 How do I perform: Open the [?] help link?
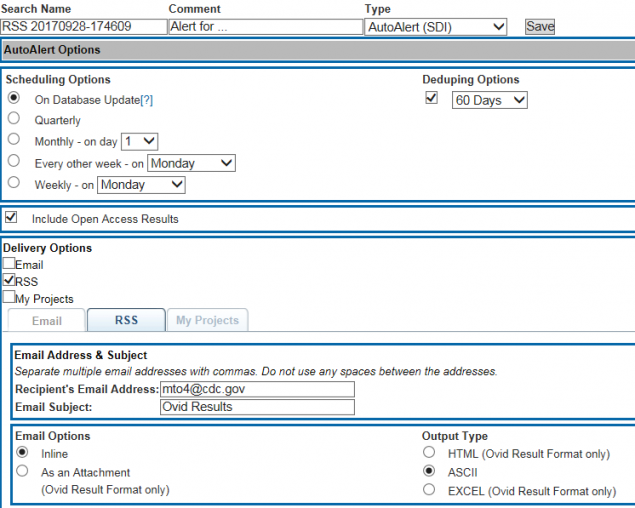(148, 100)
